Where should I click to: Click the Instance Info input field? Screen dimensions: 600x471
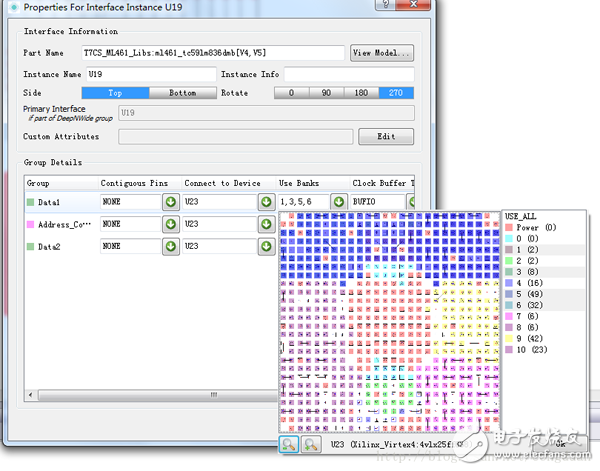[349, 74]
